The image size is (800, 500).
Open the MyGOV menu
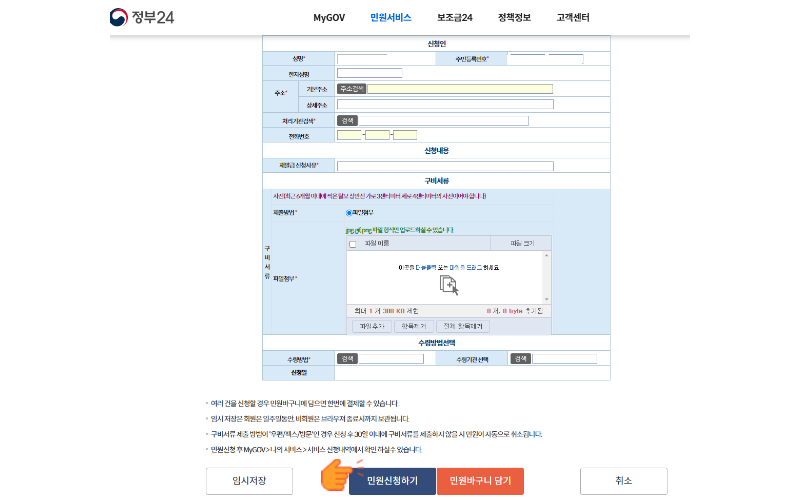(329, 18)
